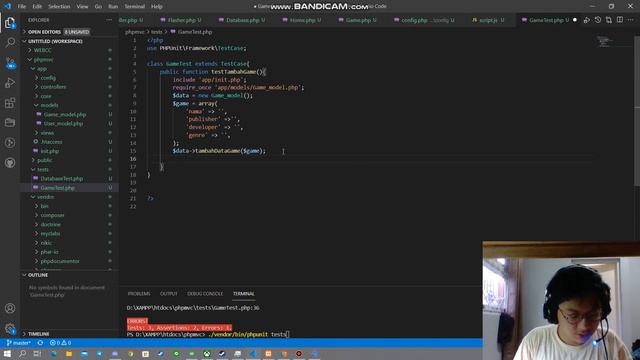
Task: Collapse the UNTITLED (WORKSPACE) section
Action: tap(70, 41)
